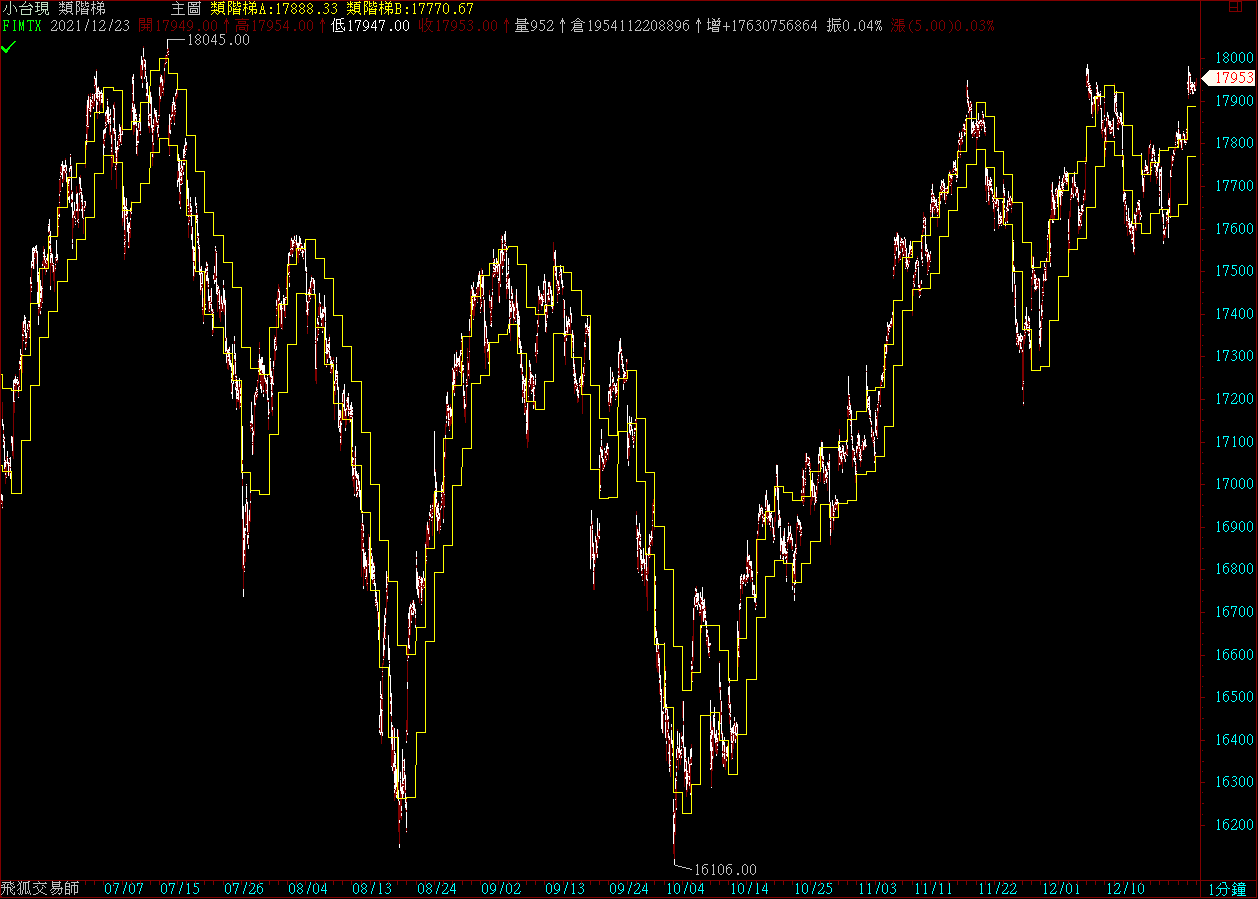Image resolution: width=1258 pixels, height=899 pixels.
Task: Click the 類階梯A:17888.33 indicator value
Action: pyautogui.click(x=275, y=8)
